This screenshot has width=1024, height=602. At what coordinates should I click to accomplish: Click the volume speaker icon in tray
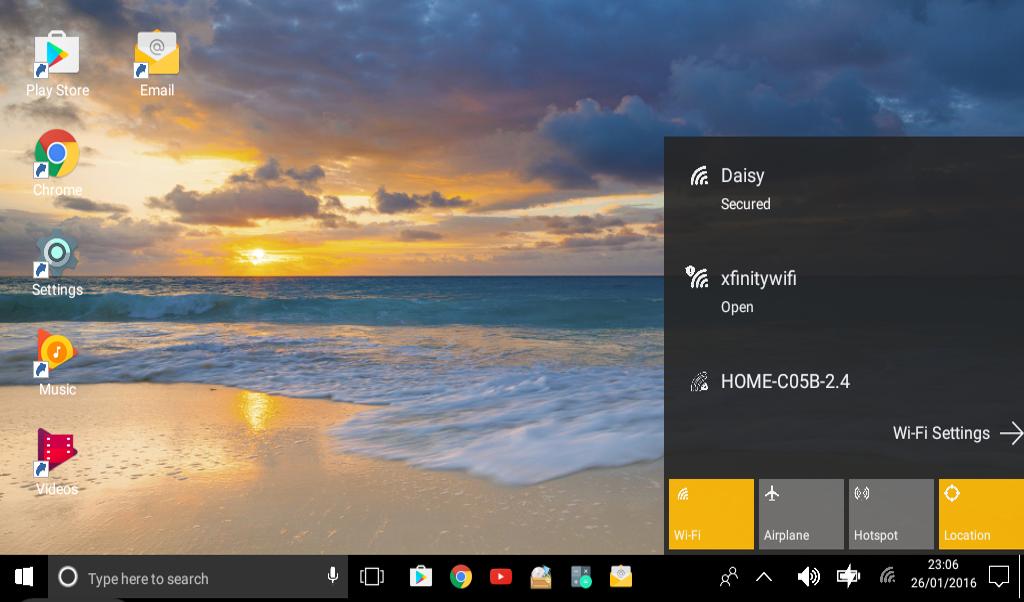click(808, 577)
